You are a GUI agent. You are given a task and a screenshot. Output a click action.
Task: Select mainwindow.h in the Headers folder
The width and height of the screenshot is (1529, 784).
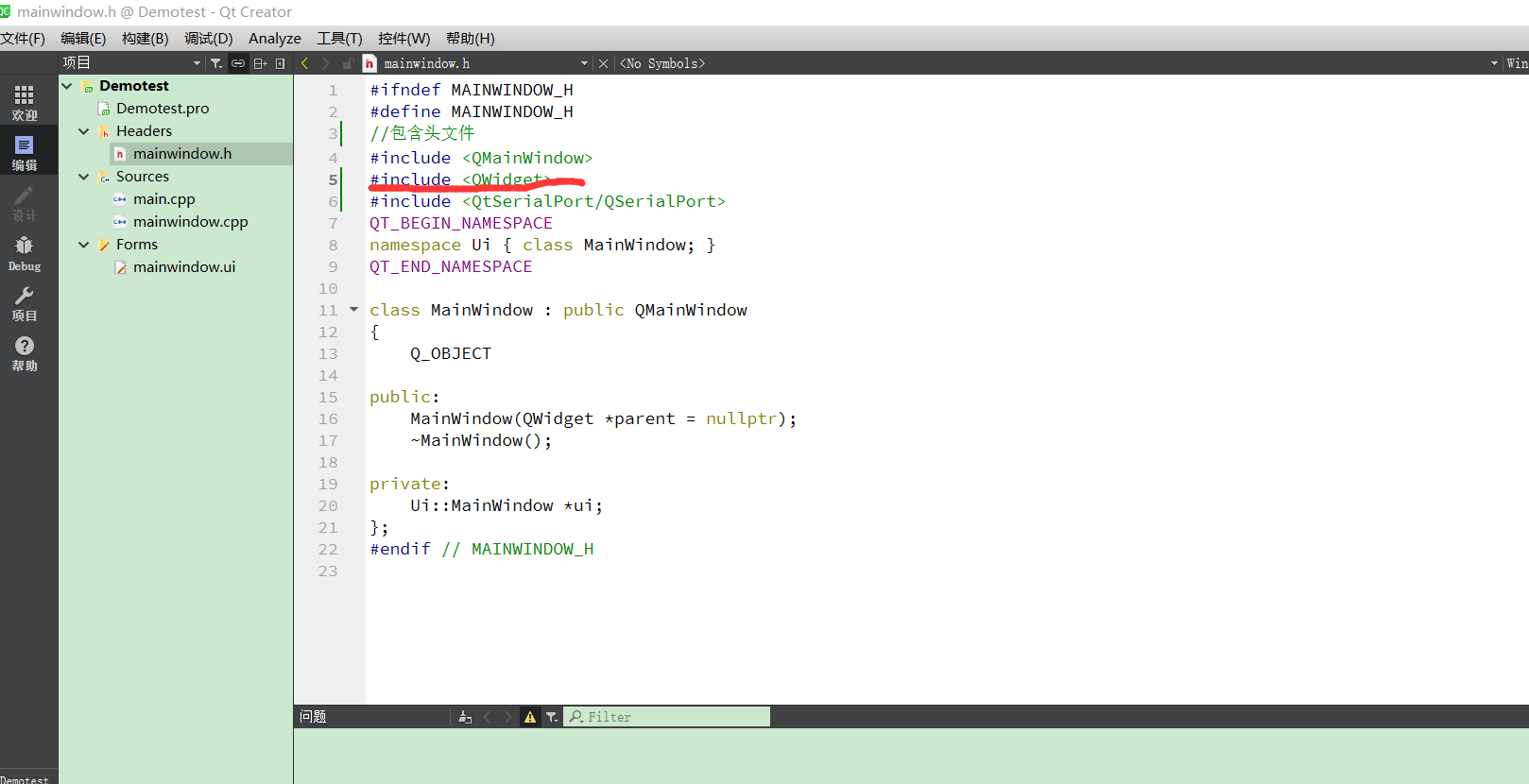pyautogui.click(x=182, y=154)
